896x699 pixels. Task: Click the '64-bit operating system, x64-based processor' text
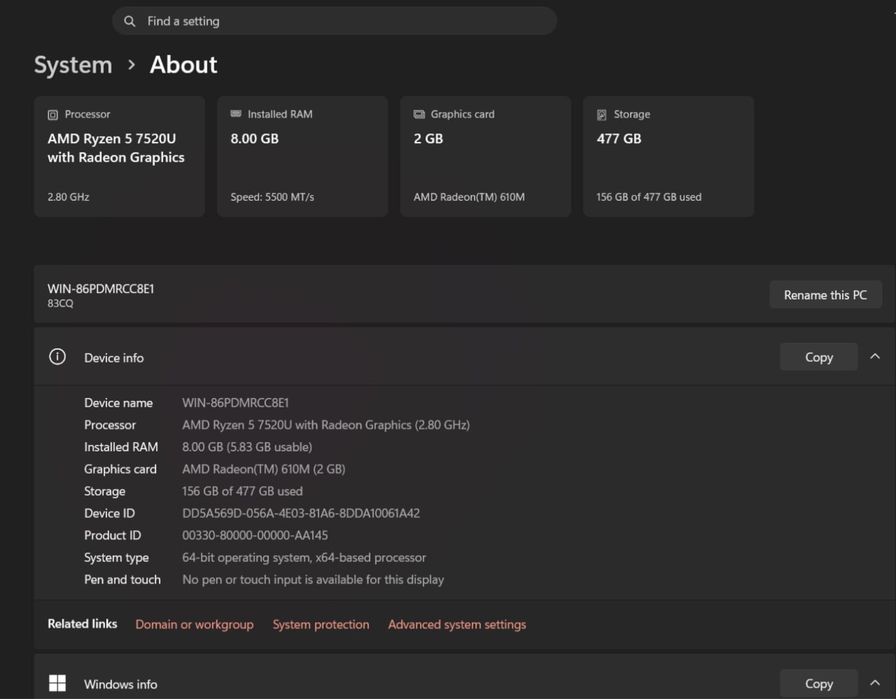point(304,558)
